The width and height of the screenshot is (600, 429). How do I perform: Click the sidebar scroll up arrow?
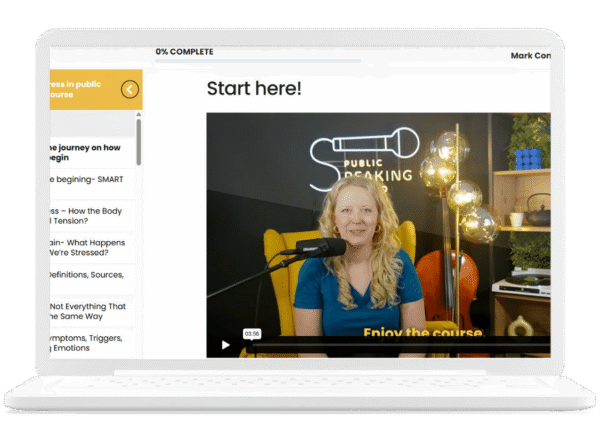(139, 114)
